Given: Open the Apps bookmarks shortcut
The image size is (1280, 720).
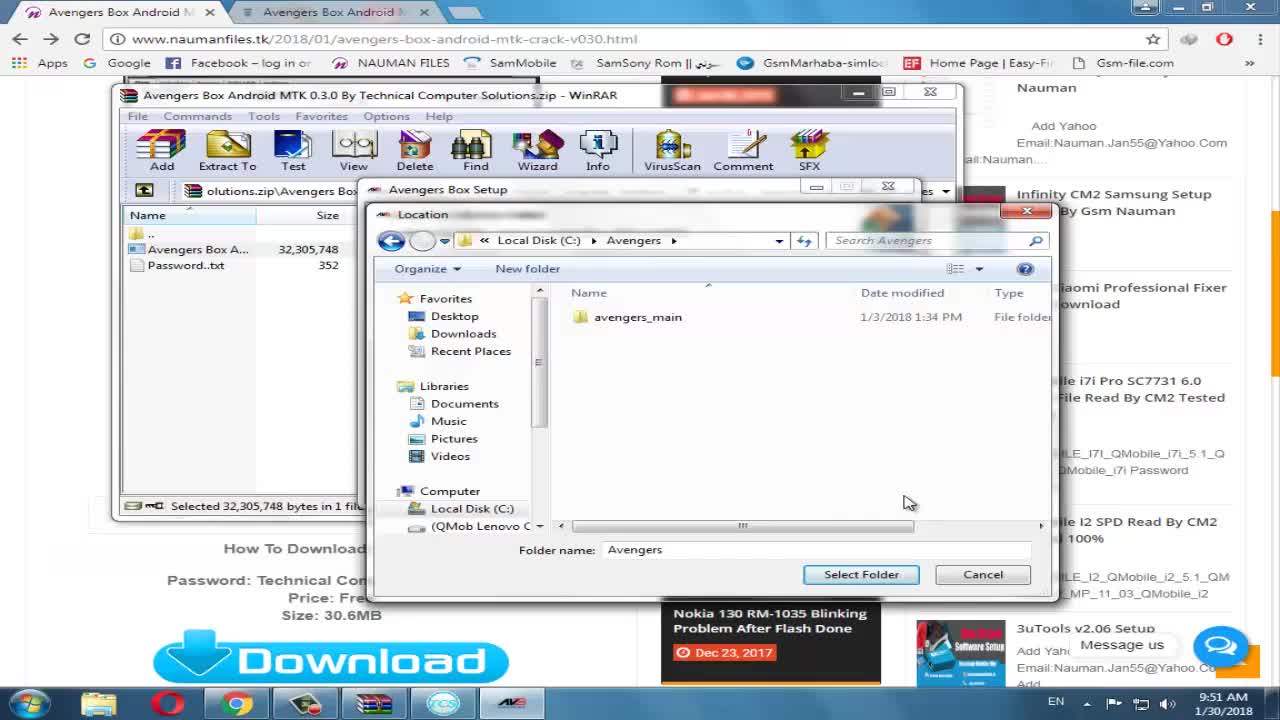Looking at the screenshot, I should pyautogui.click(x=40, y=63).
